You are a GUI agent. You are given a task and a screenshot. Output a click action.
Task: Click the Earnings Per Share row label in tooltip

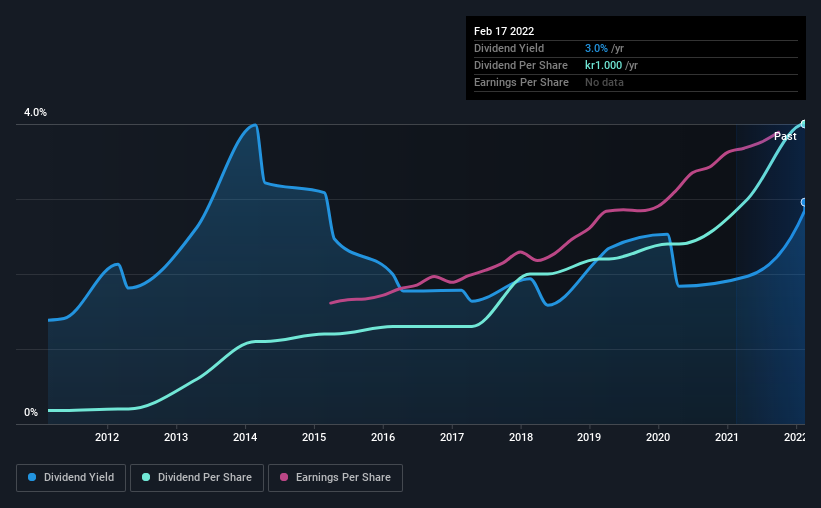pyautogui.click(x=521, y=82)
